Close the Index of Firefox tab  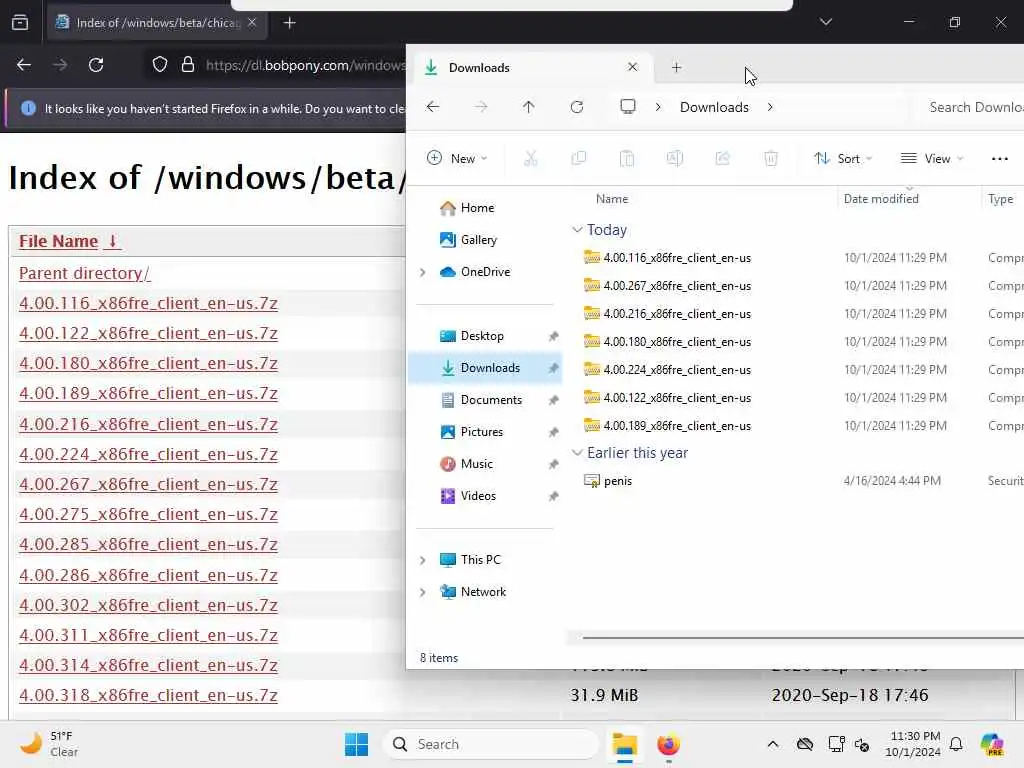[252, 22]
